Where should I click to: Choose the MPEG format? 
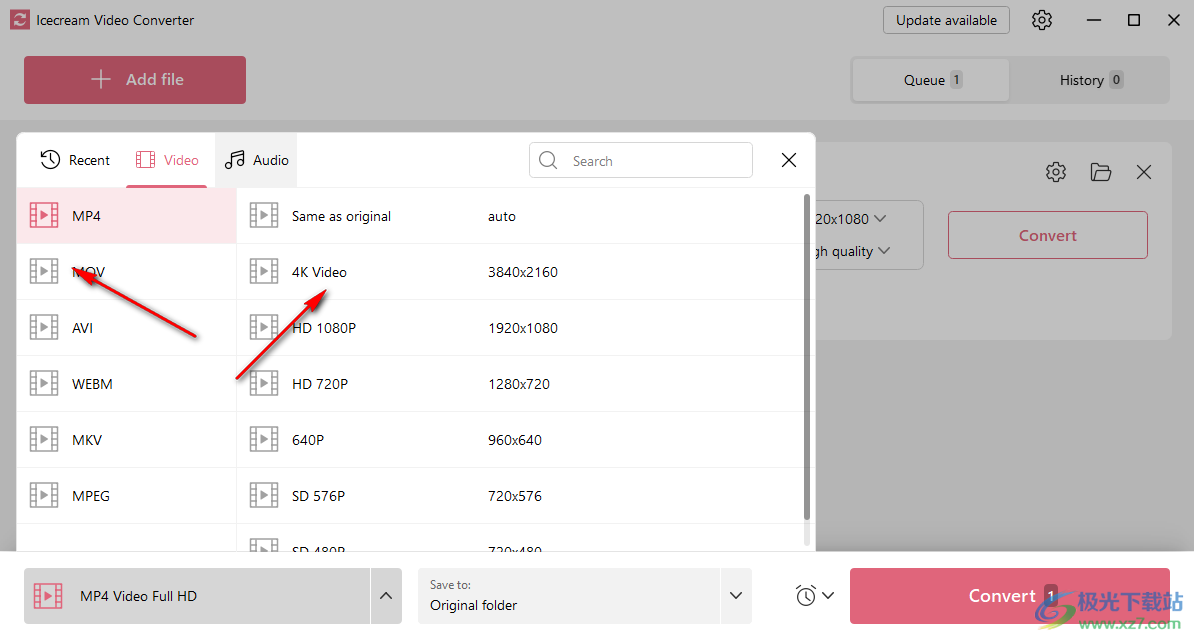coord(126,495)
